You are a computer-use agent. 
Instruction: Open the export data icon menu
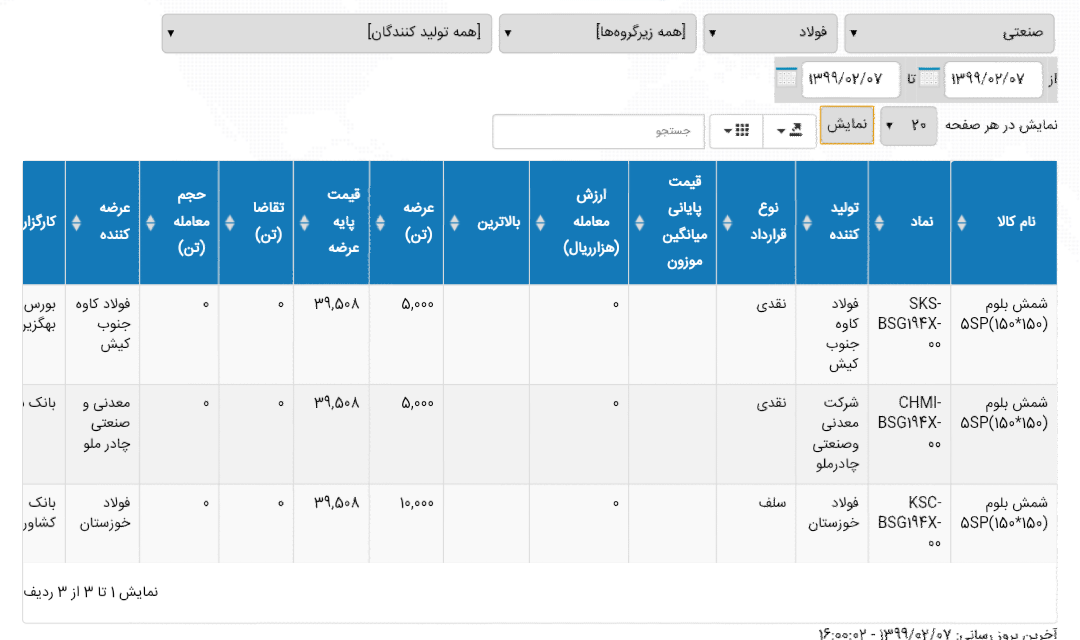(x=789, y=130)
